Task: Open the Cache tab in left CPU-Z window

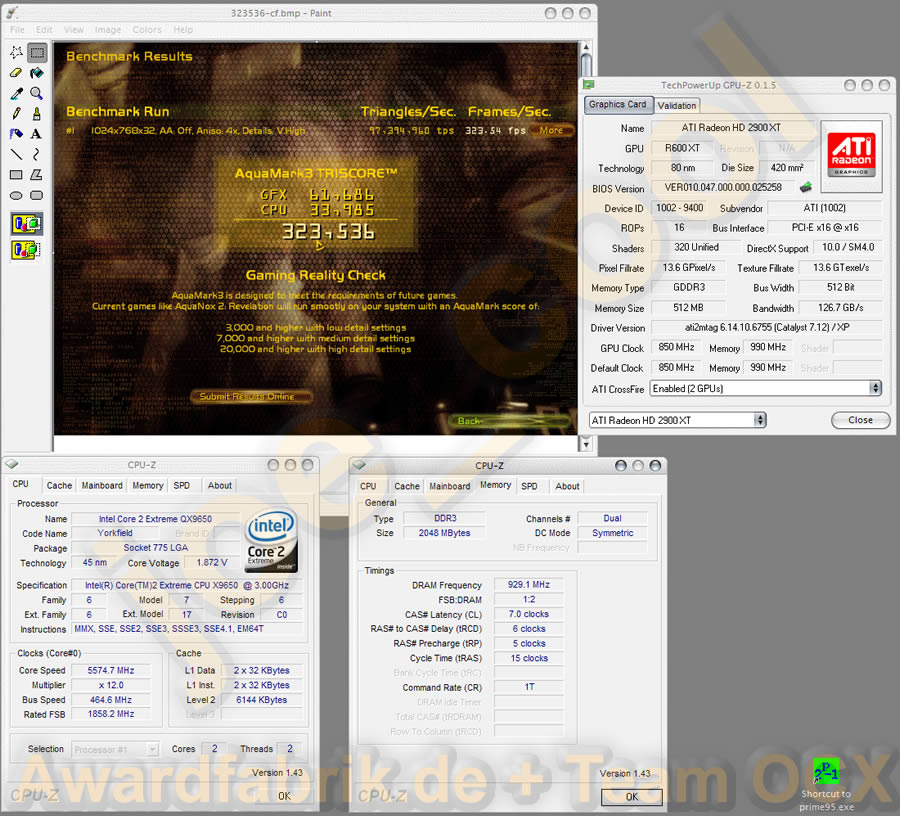Action: click(59, 485)
